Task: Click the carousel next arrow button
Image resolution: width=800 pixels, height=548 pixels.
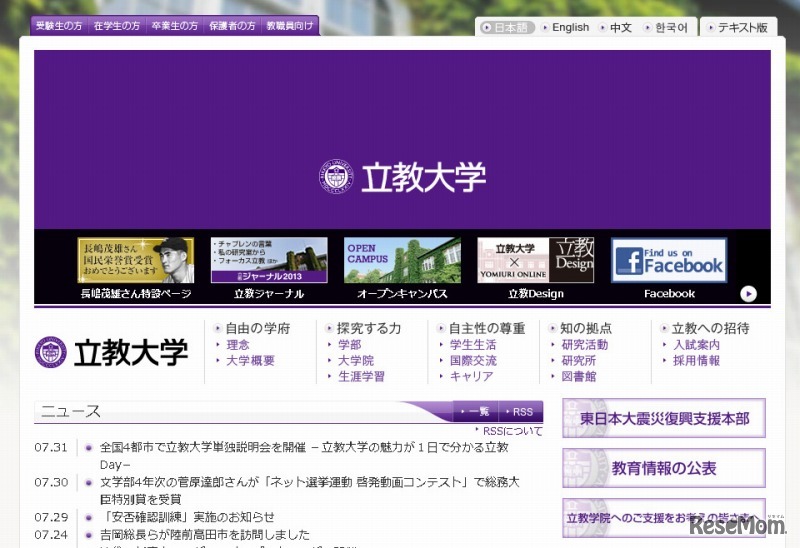Action: [748, 294]
